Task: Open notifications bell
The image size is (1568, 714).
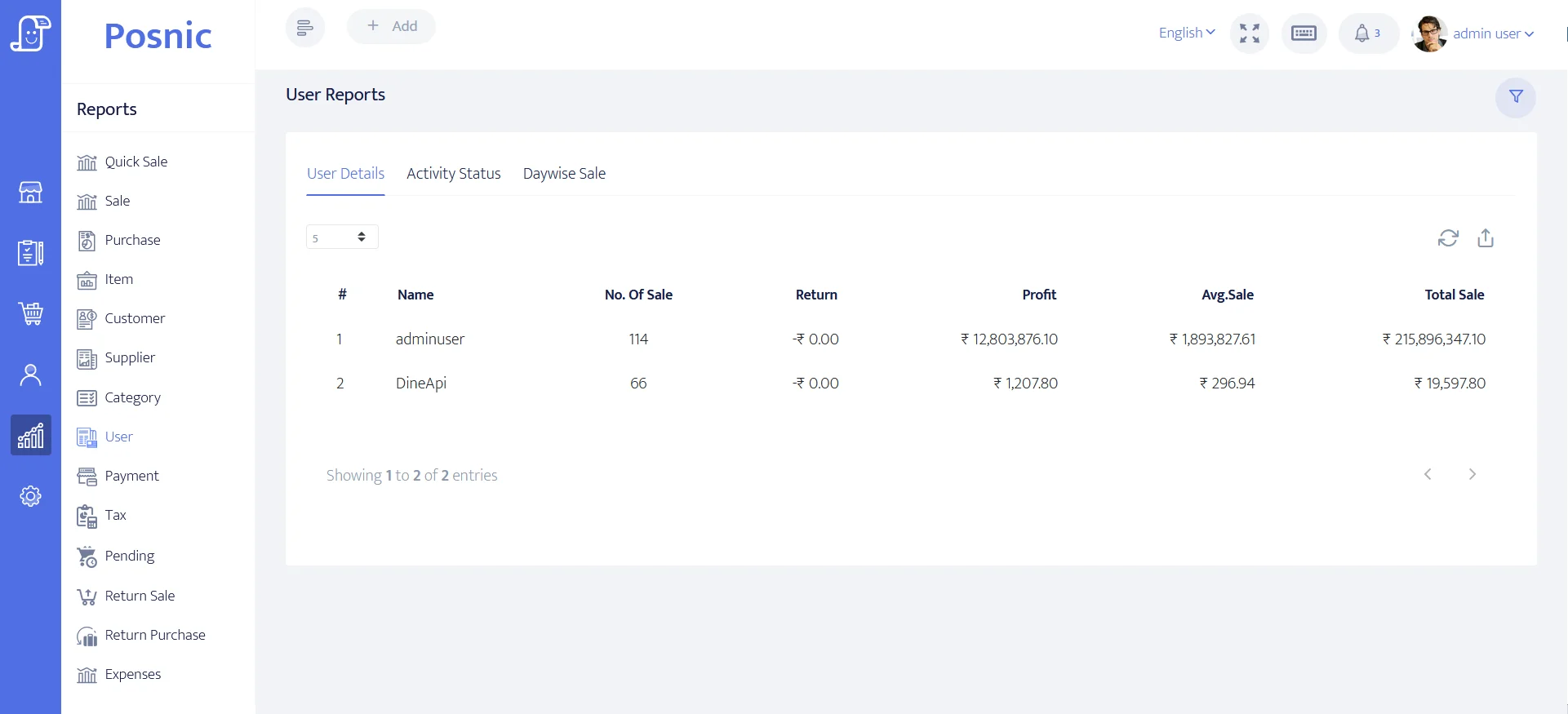Action: (x=1367, y=33)
